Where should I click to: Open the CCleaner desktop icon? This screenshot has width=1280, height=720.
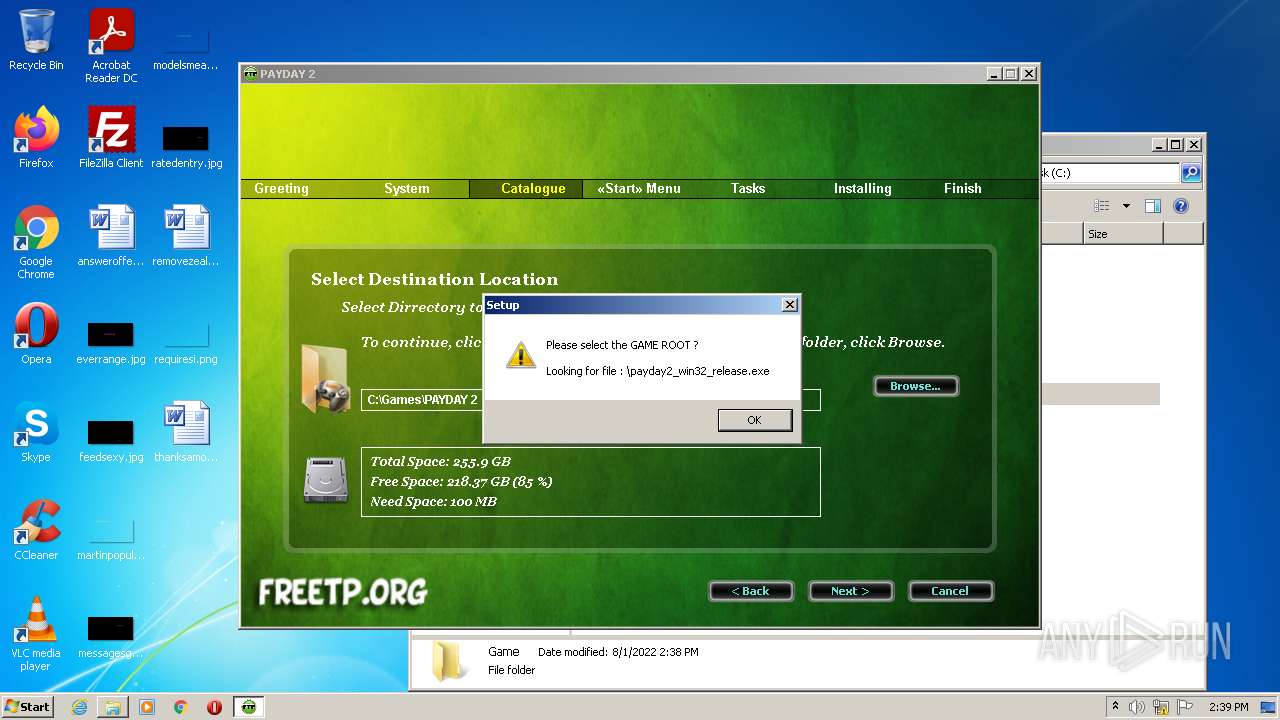(x=36, y=530)
